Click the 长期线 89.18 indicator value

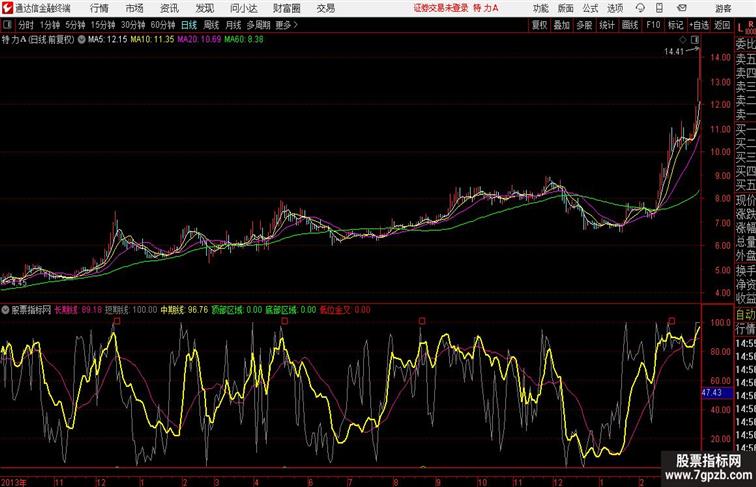(x=78, y=310)
